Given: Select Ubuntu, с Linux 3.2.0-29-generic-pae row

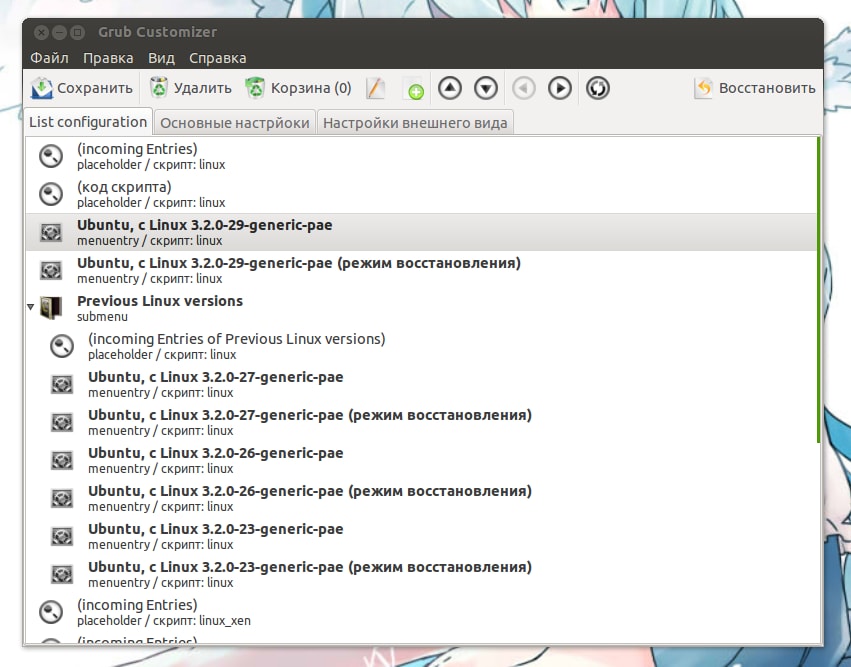Looking at the screenshot, I should pyautogui.click(x=421, y=232).
